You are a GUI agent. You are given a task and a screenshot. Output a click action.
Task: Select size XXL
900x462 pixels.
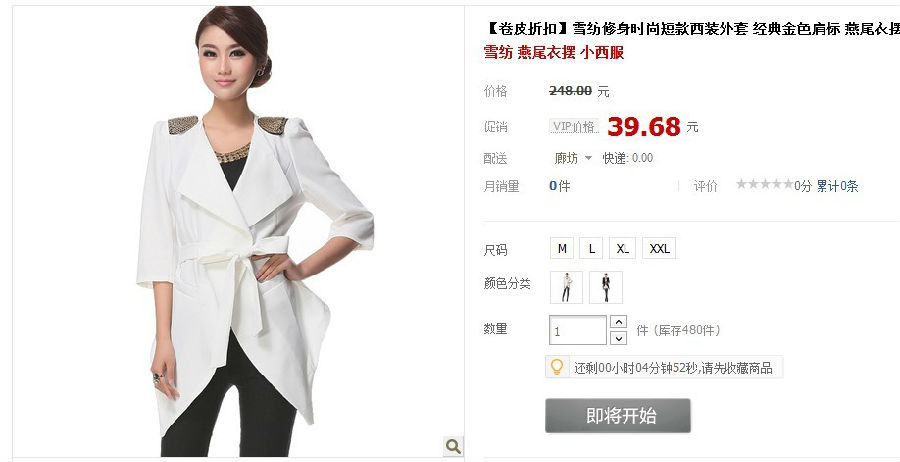(659, 249)
